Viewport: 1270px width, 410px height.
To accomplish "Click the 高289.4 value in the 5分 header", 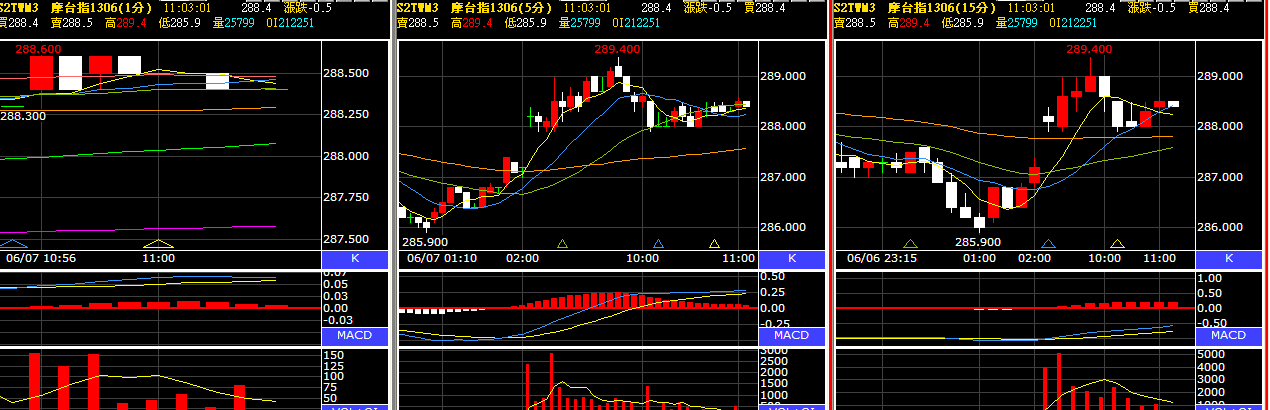I will [x=472, y=21].
